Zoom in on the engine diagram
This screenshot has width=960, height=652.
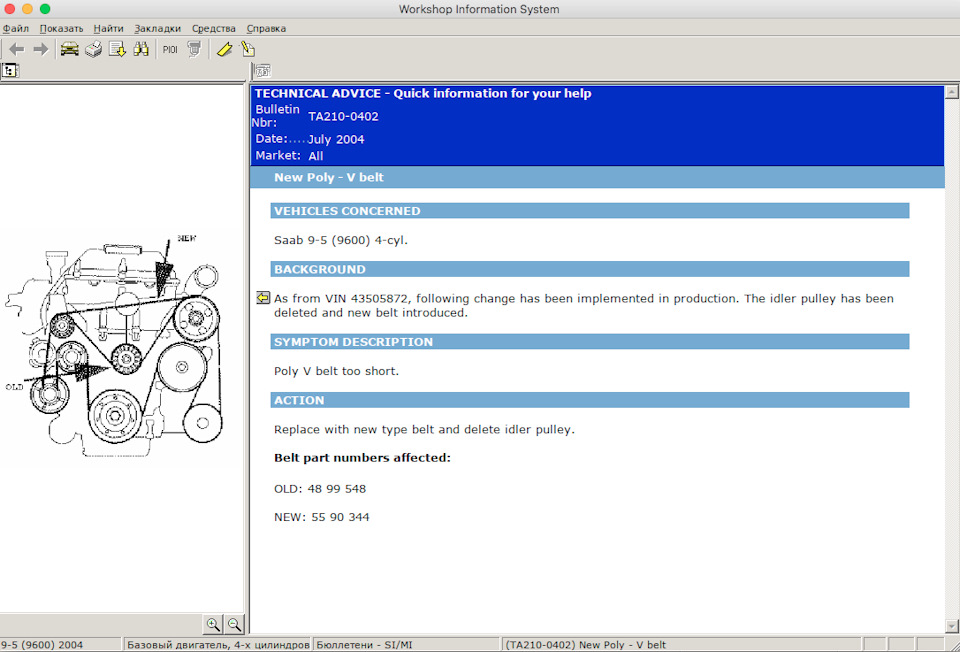[x=213, y=624]
